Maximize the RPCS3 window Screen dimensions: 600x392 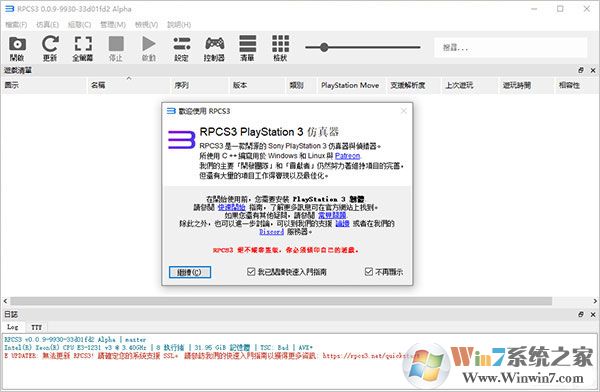(x=560, y=9)
